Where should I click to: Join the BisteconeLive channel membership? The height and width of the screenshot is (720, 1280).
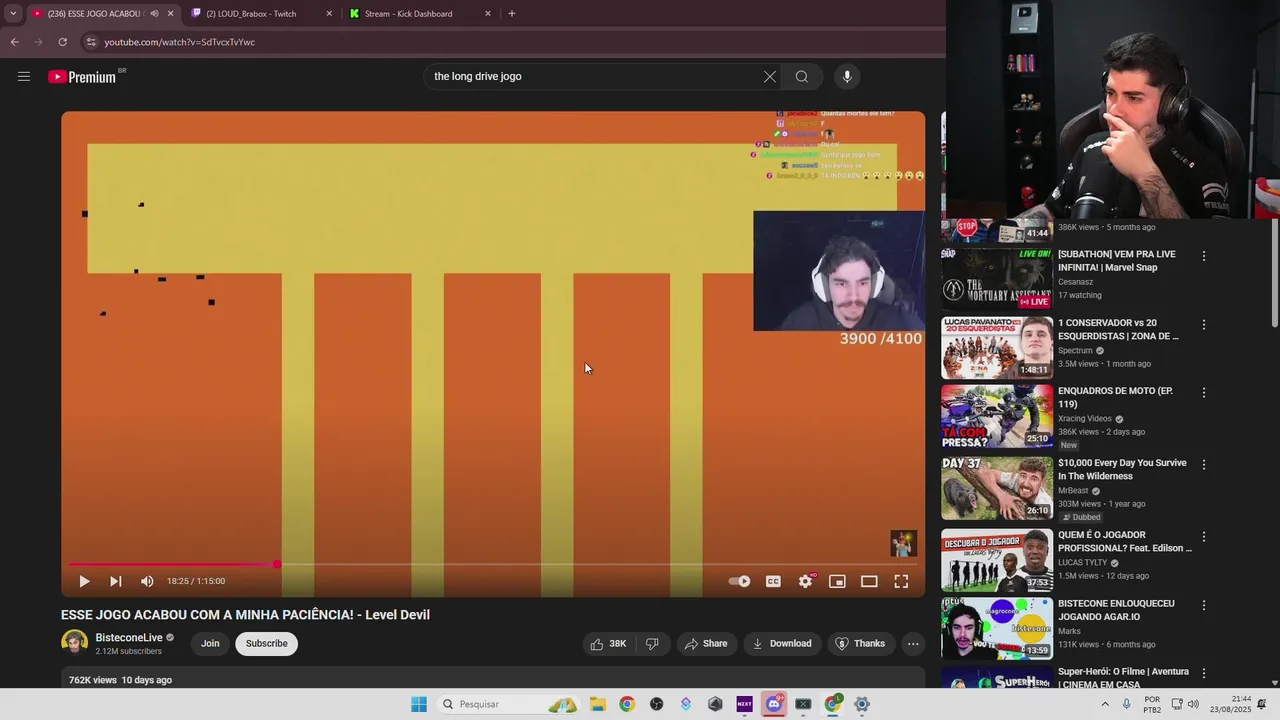click(210, 644)
